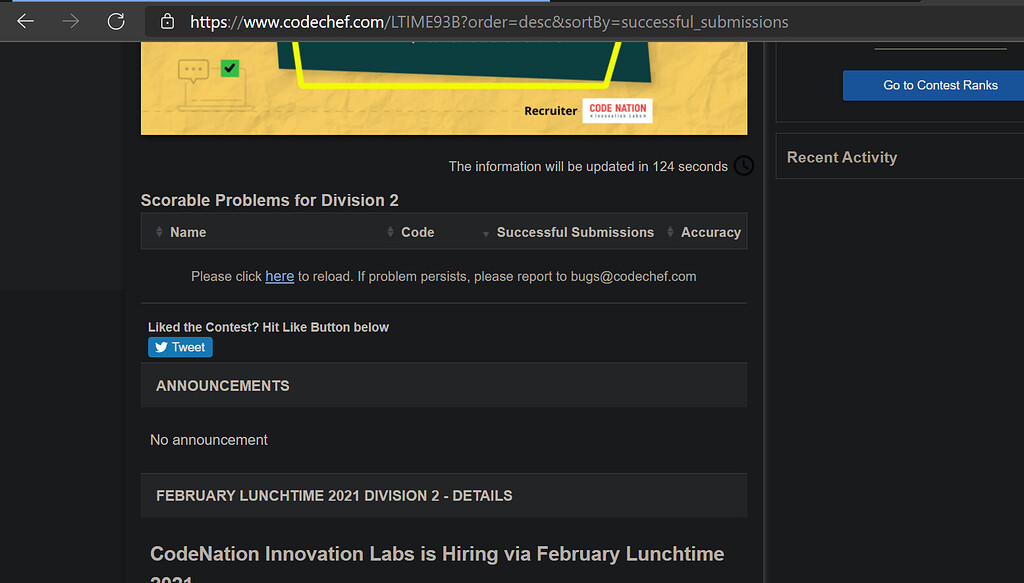Click the browser forward arrow
This screenshot has width=1024, height=583.
click(x=68, y=21)
